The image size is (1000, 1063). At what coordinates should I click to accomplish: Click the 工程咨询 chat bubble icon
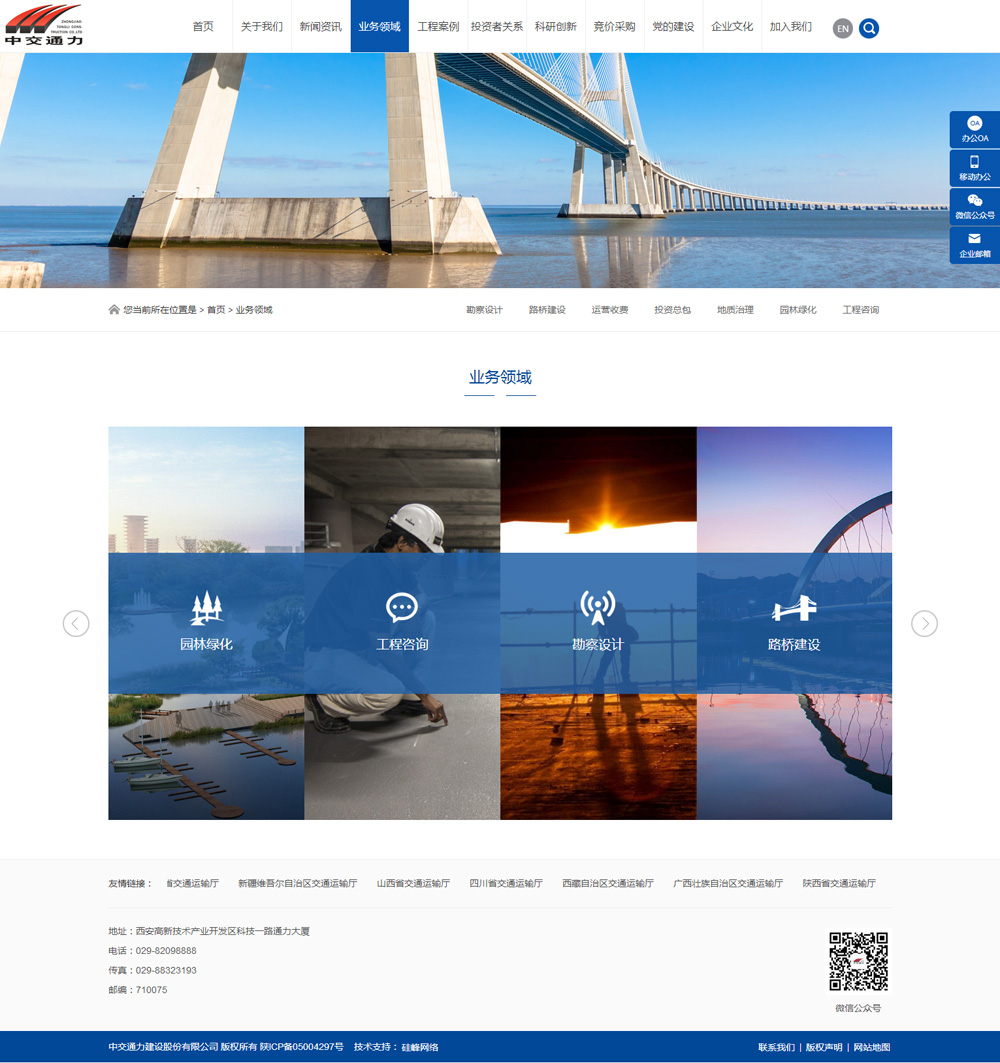[402, 607]
